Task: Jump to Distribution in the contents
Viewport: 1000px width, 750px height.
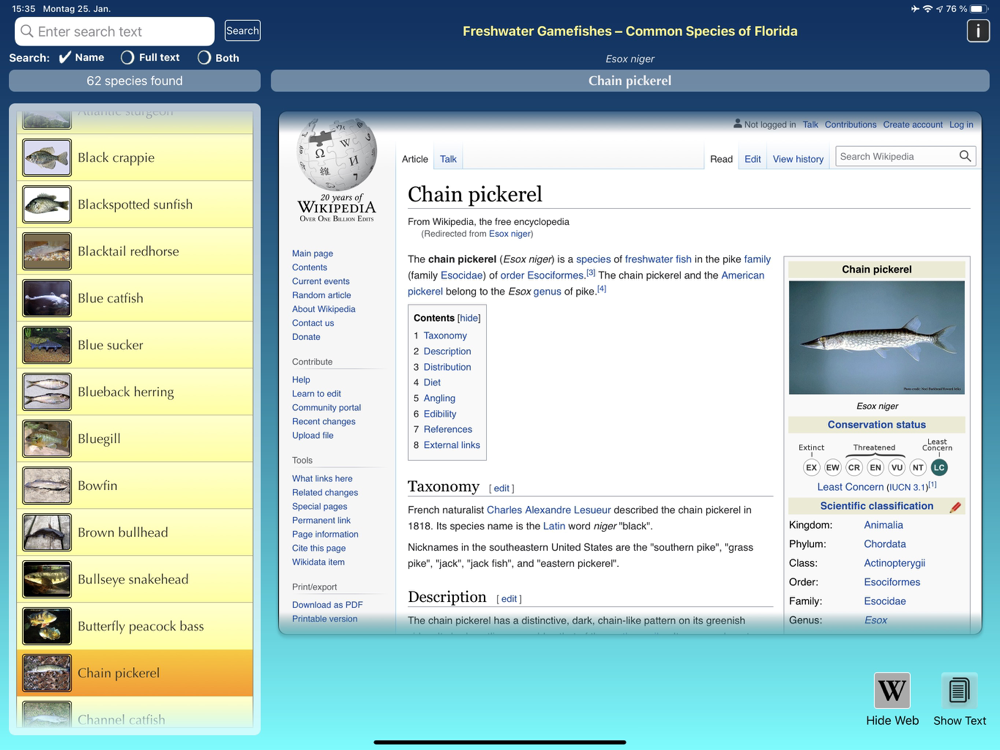Action: (x=447, y=367)
